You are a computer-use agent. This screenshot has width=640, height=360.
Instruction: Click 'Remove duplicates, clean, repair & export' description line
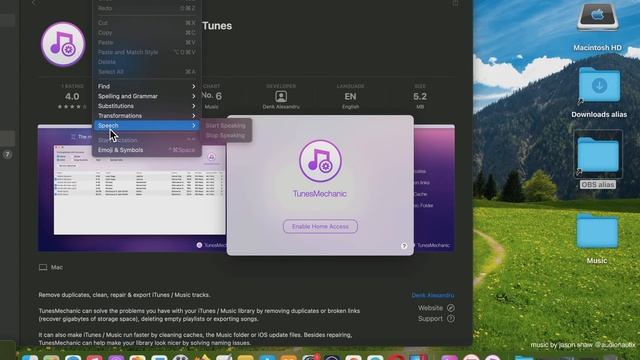(x=124, y=295)
